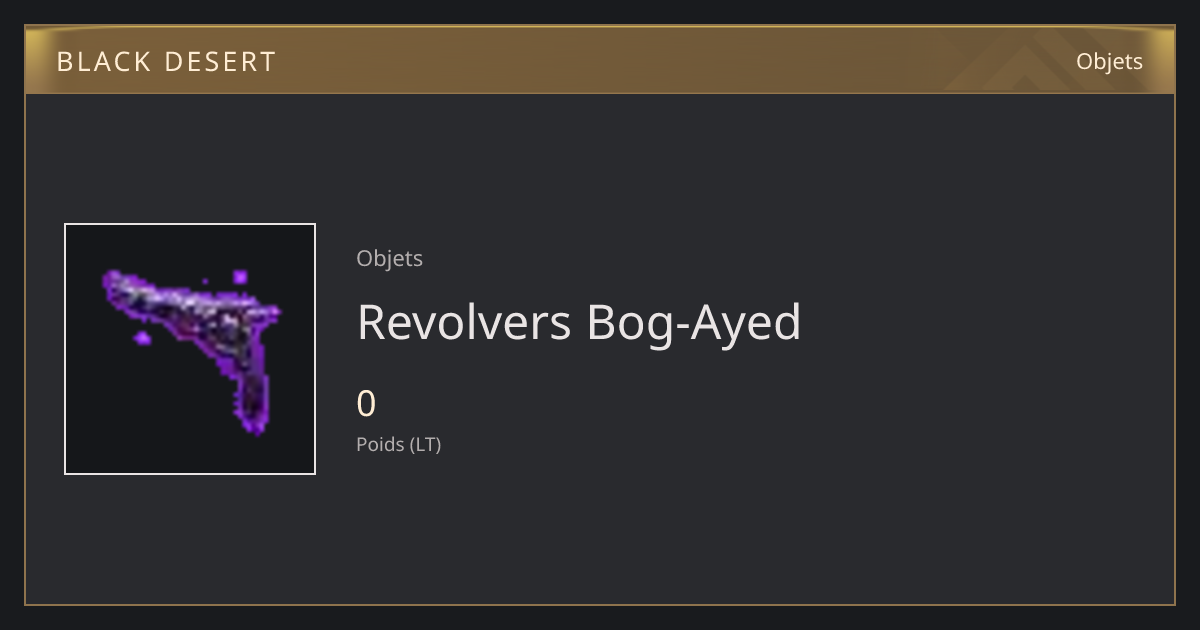
Task: Click the BLACK DESERT site title
Action: pos(166,62)
